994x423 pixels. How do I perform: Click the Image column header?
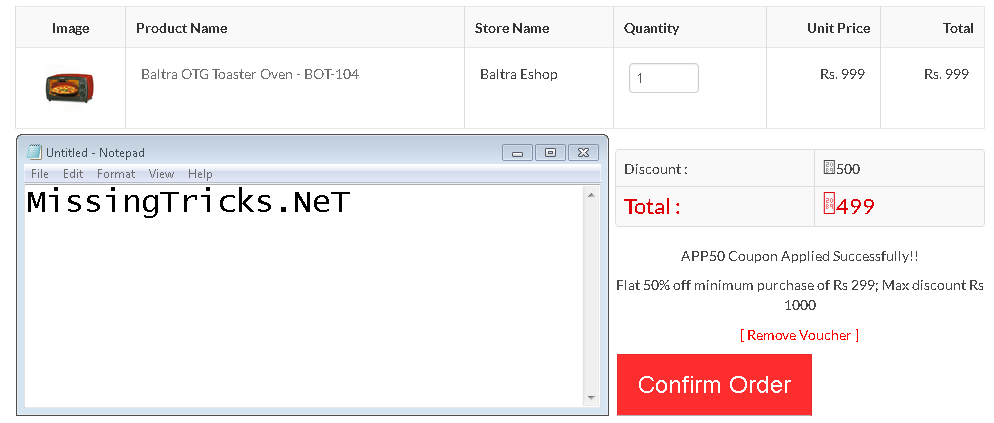pos(70,28)
